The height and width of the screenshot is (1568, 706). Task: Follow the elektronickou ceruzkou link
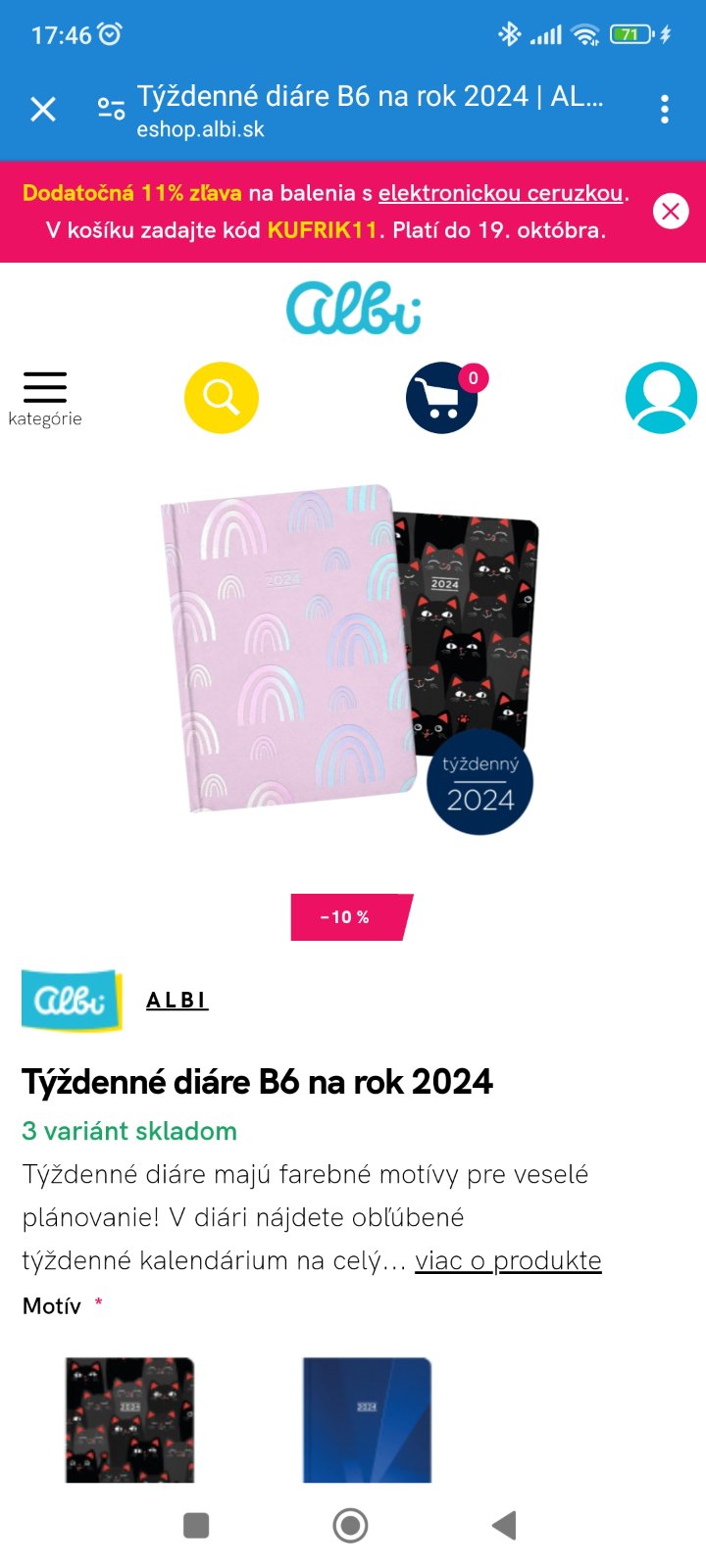[501, 193]
